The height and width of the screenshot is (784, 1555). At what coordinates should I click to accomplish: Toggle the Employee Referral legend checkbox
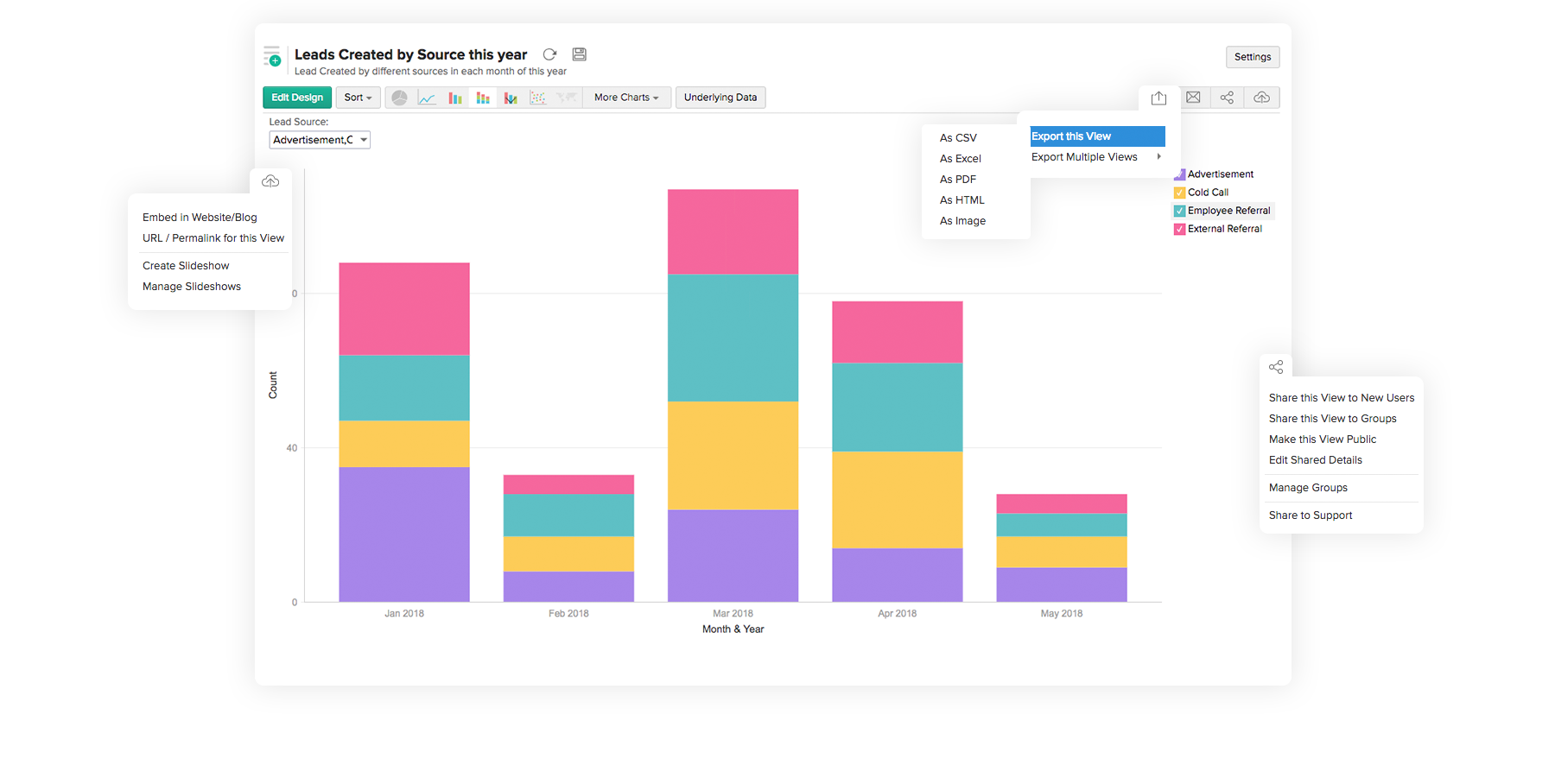[x=1179, y=211]
